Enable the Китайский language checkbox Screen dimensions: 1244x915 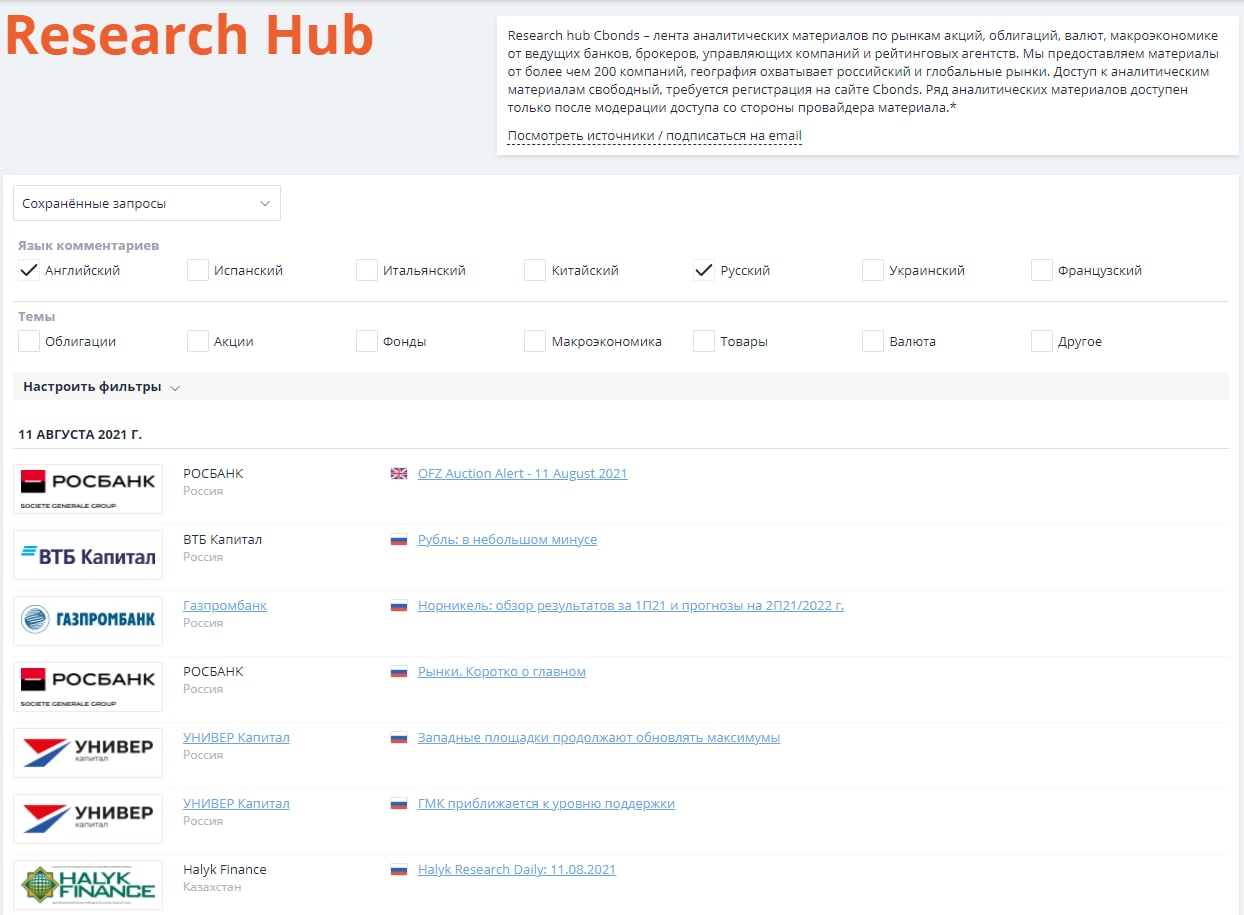point(535,270)
